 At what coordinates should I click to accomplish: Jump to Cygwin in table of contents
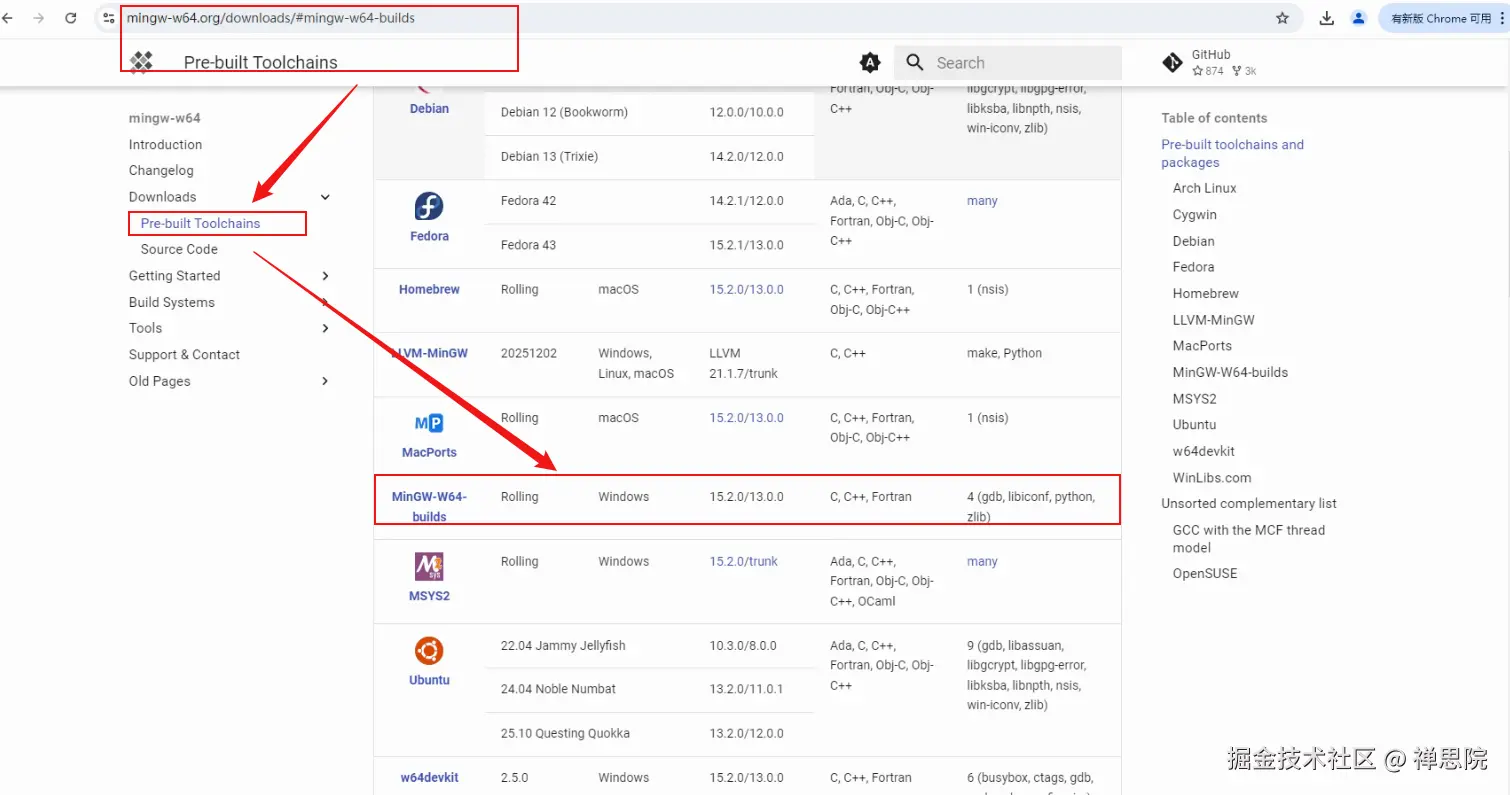click(1195, 214)
